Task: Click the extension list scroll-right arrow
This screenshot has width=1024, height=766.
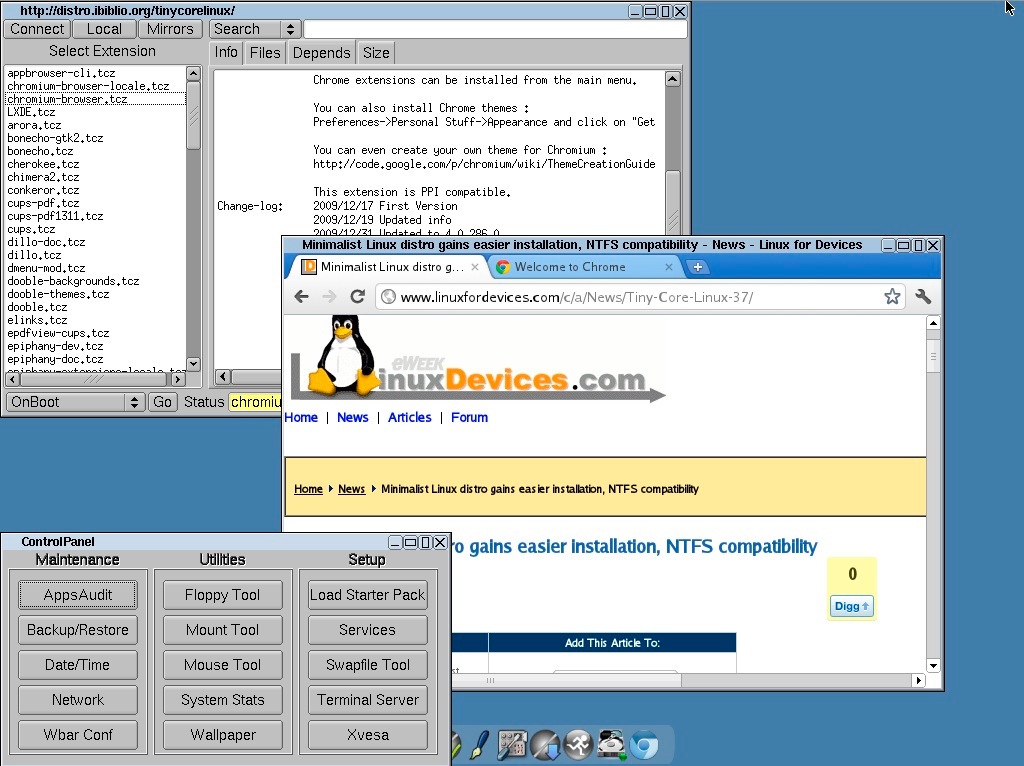Action: coord(178,379)
